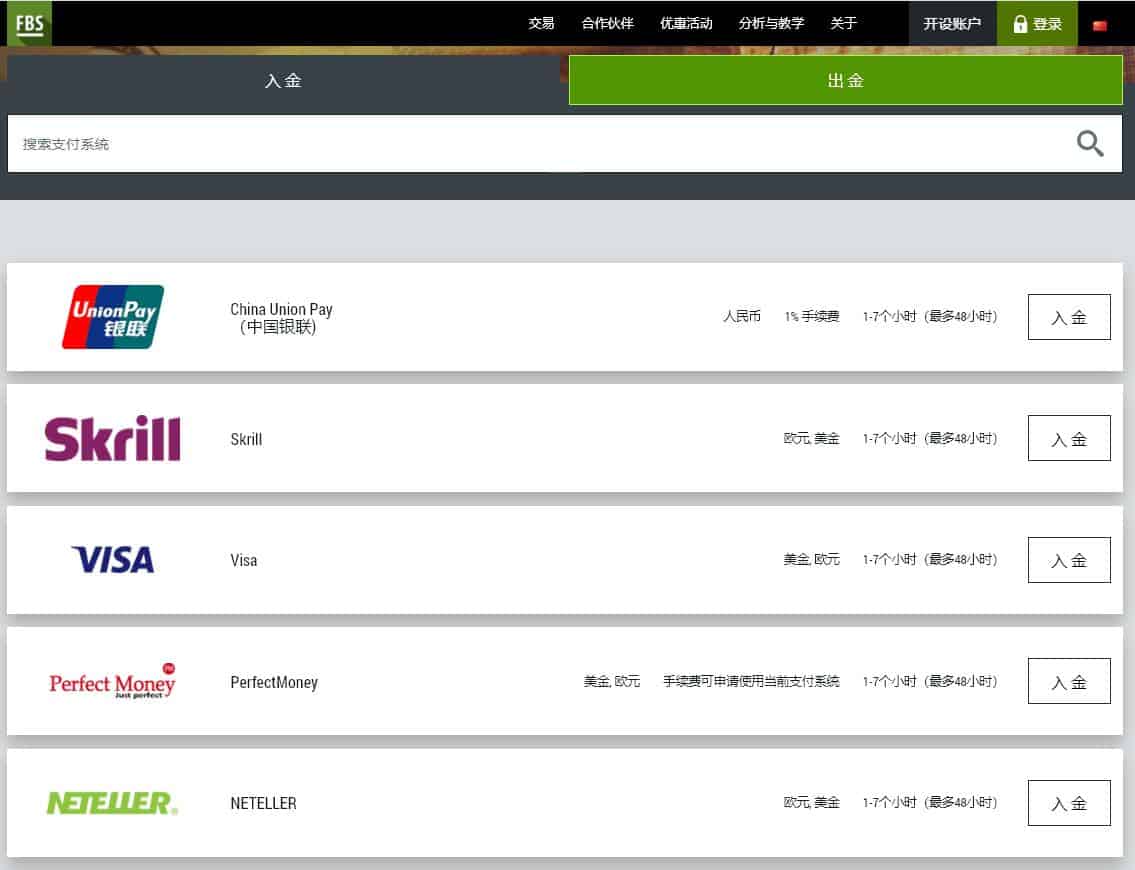Viewport: 1135px width, 870px height.
Task: Switch to the 出金 tab
Action: point(845,80)
